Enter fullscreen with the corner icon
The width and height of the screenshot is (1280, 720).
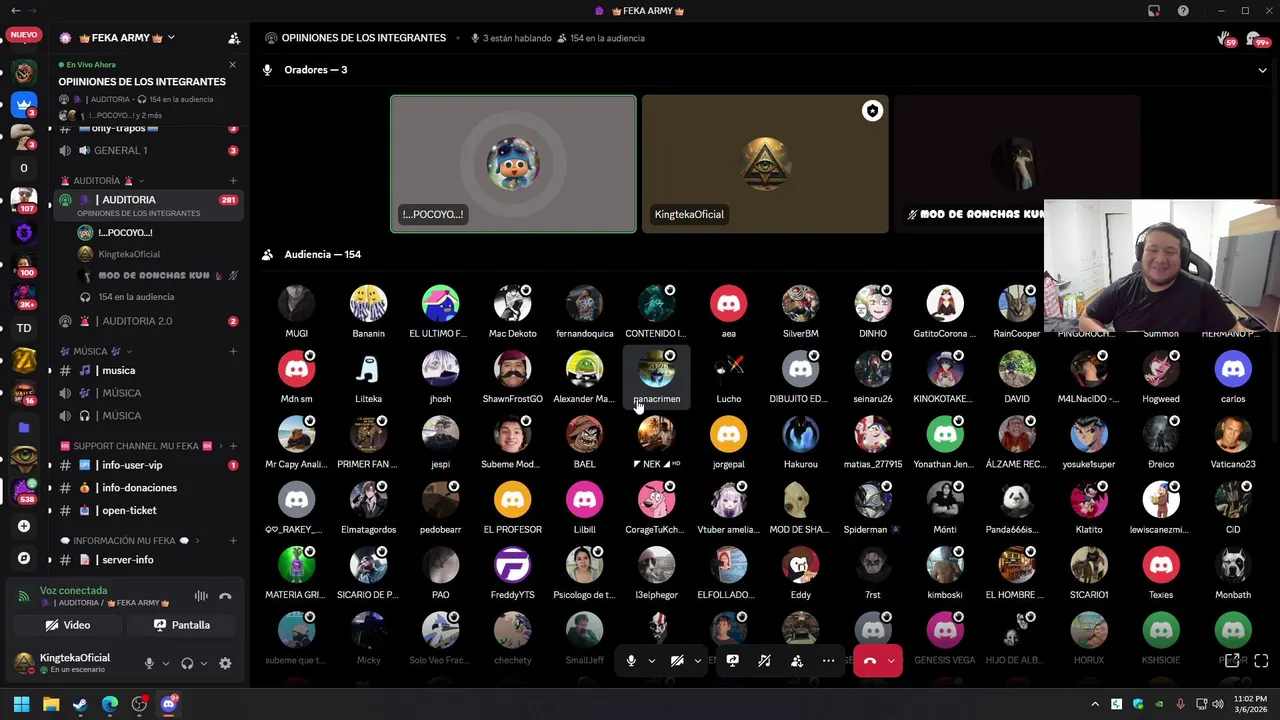(1261, 661)
